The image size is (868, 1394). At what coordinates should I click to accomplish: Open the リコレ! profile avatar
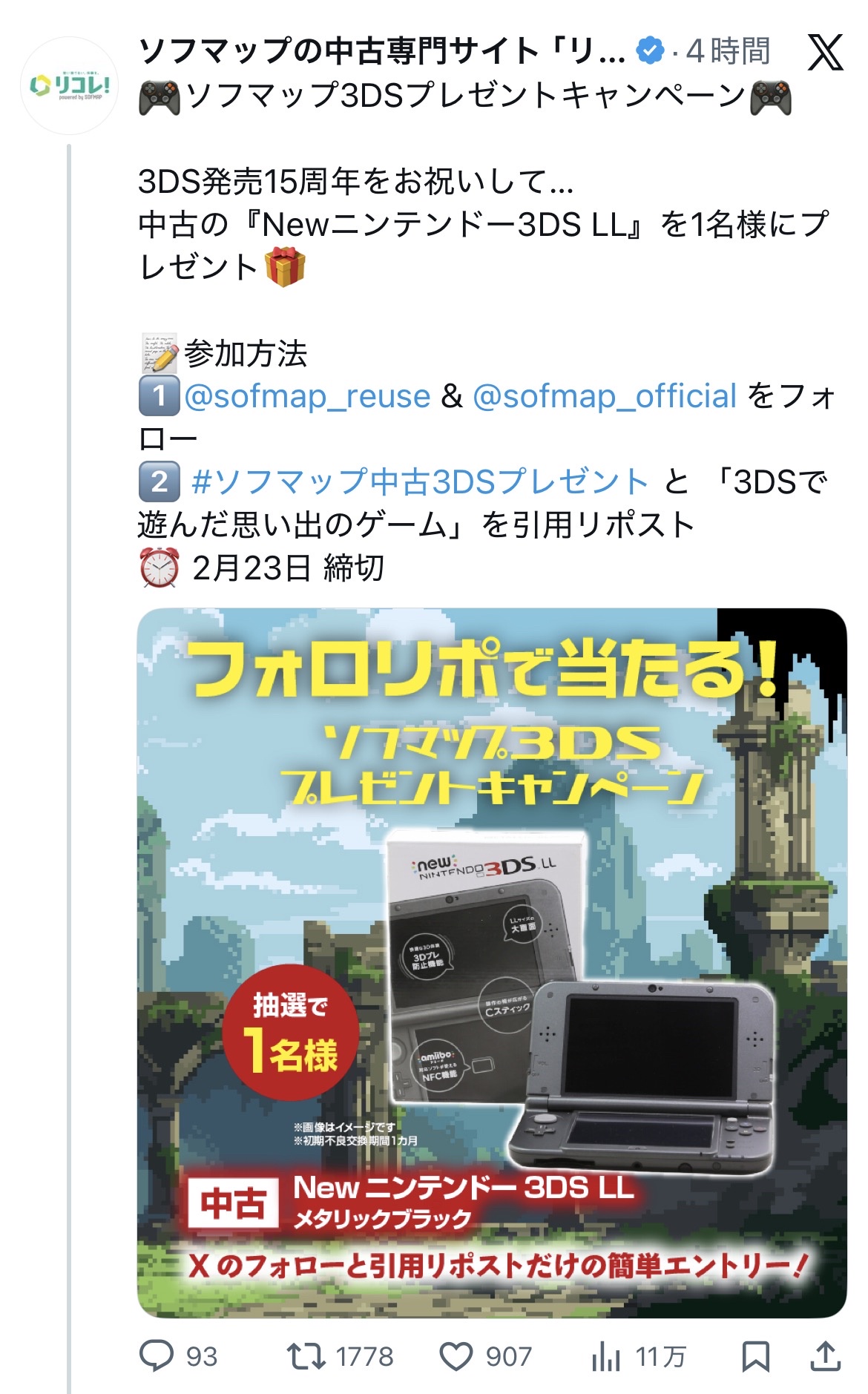pos(70,85)
